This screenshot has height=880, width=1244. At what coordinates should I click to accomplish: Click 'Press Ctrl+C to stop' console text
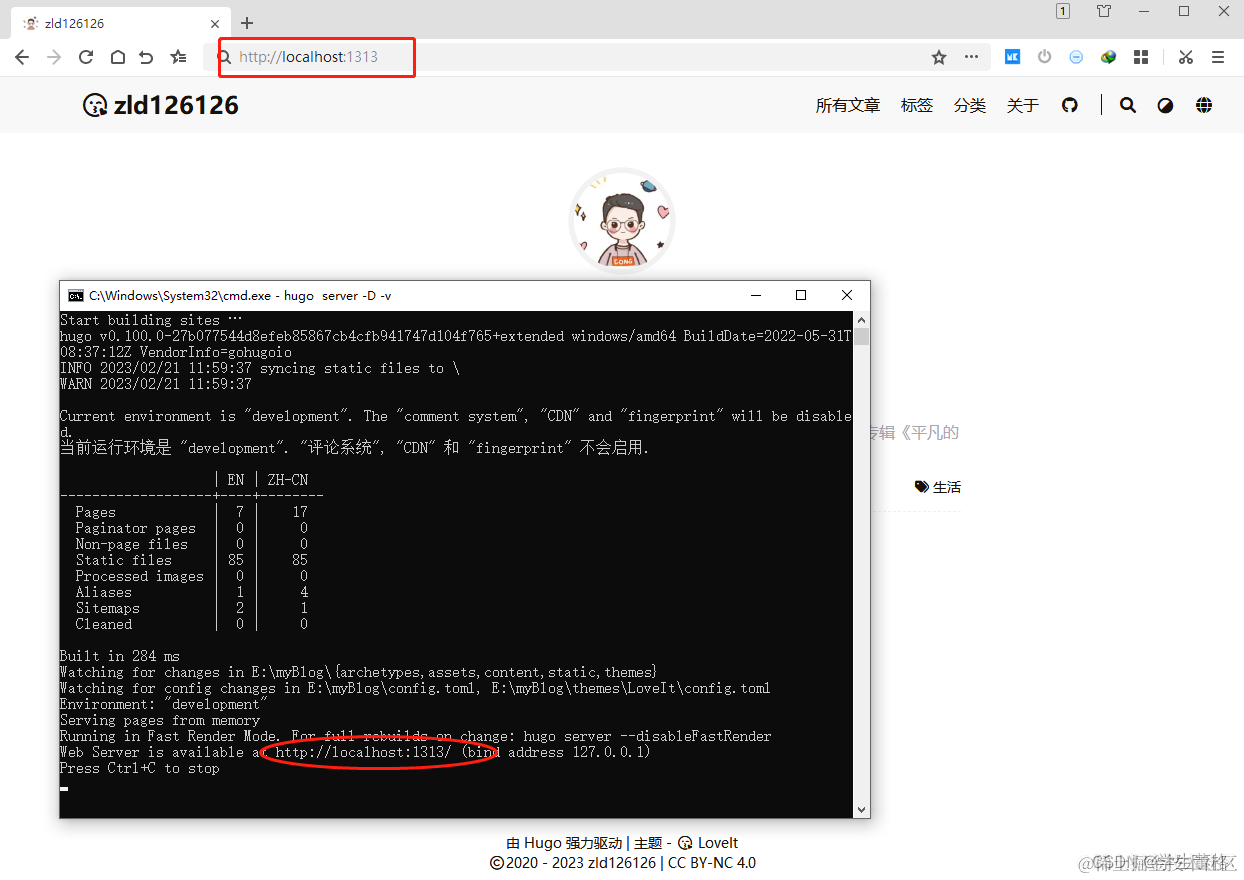tap(140, 768)
